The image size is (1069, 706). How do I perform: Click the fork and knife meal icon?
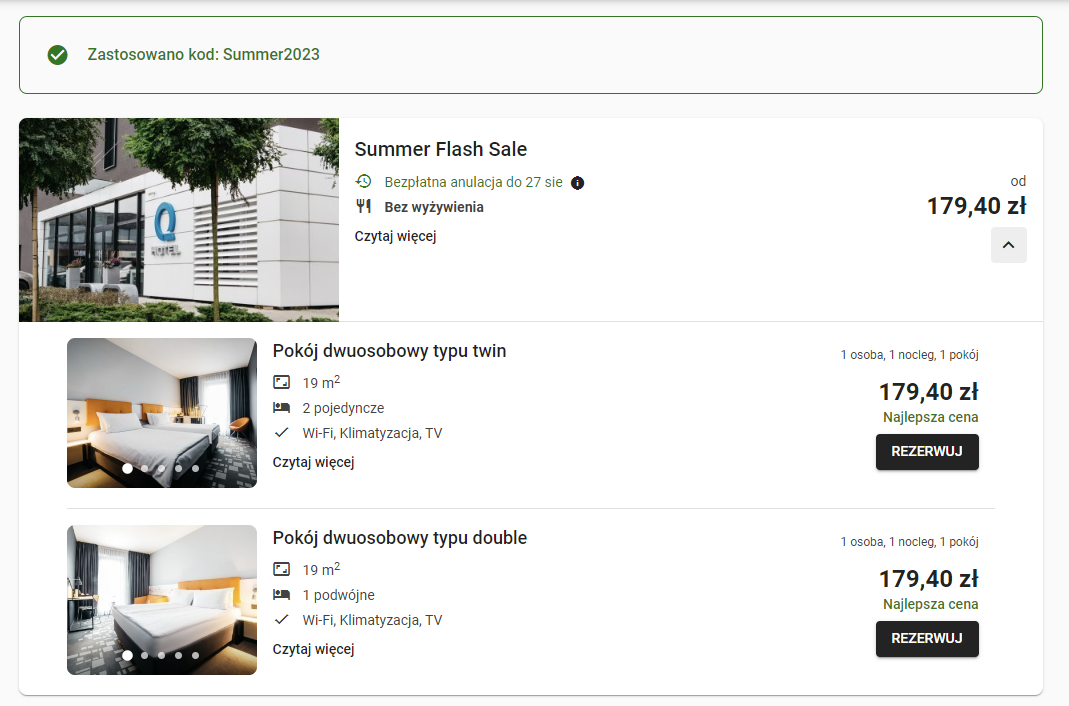coord(363,206)
